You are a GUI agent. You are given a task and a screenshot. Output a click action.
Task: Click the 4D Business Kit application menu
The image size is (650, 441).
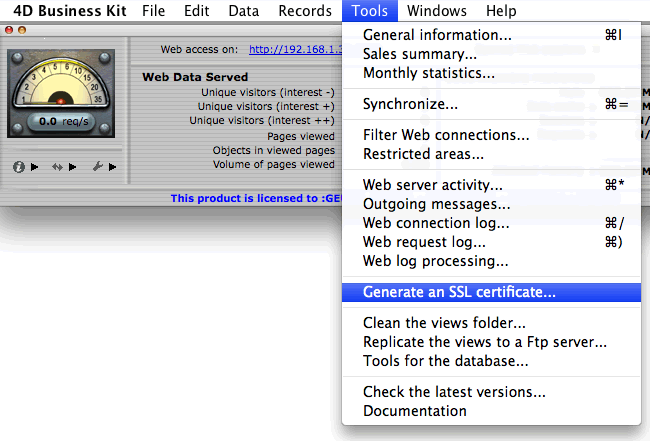69,11
